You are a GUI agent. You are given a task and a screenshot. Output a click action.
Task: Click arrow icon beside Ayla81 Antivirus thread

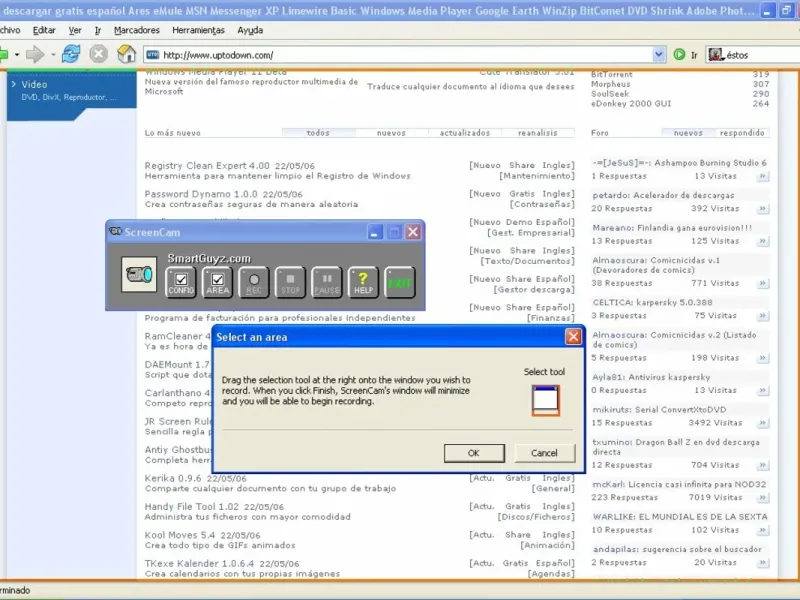(763, 390)
